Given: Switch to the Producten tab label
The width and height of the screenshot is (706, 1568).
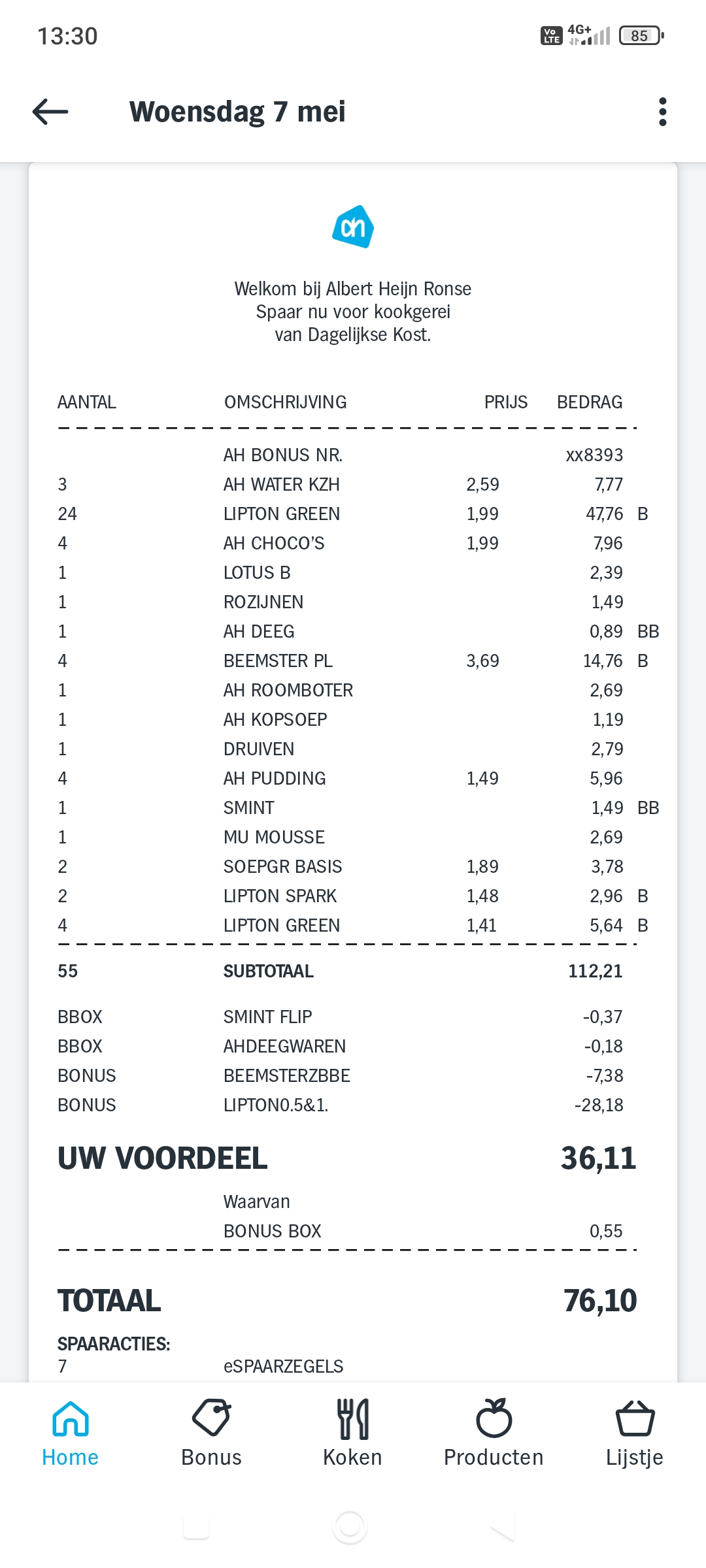Looking at the screenshot, I should [x=494, y=1458].
